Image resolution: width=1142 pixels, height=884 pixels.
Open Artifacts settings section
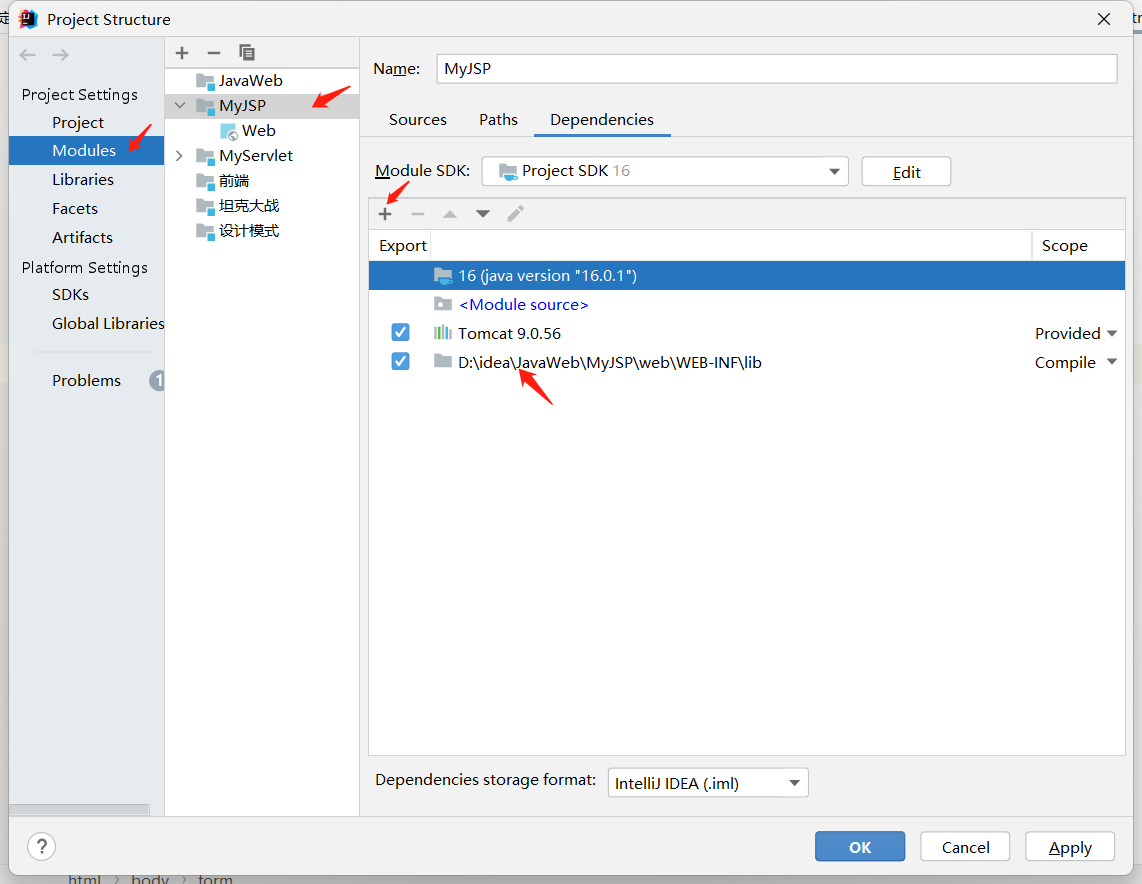tap(82, 237)
